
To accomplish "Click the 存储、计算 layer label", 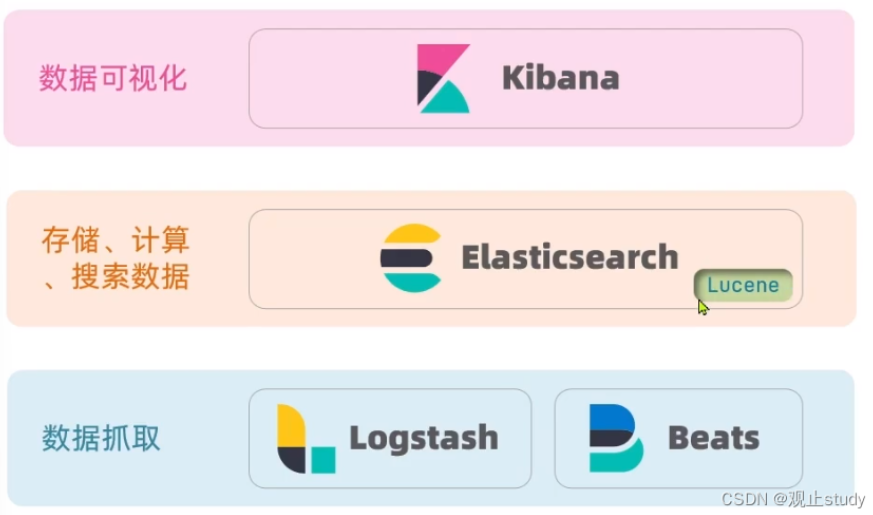I will coord(115,240).
